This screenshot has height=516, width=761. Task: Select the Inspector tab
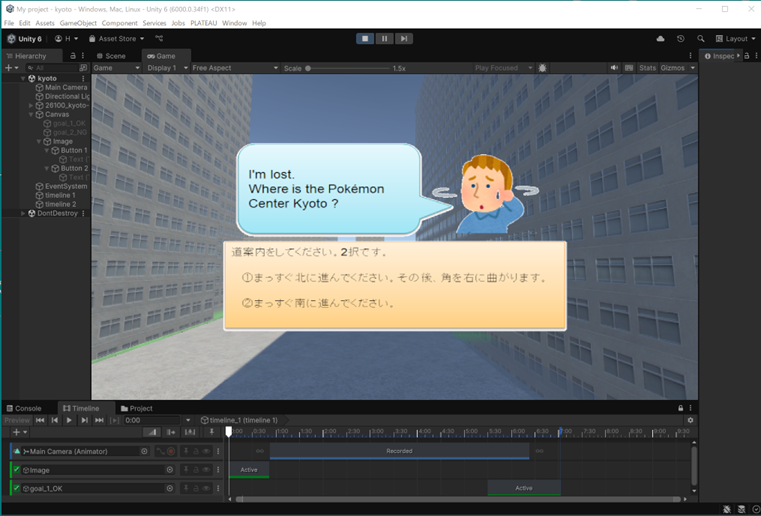[720, 56]
